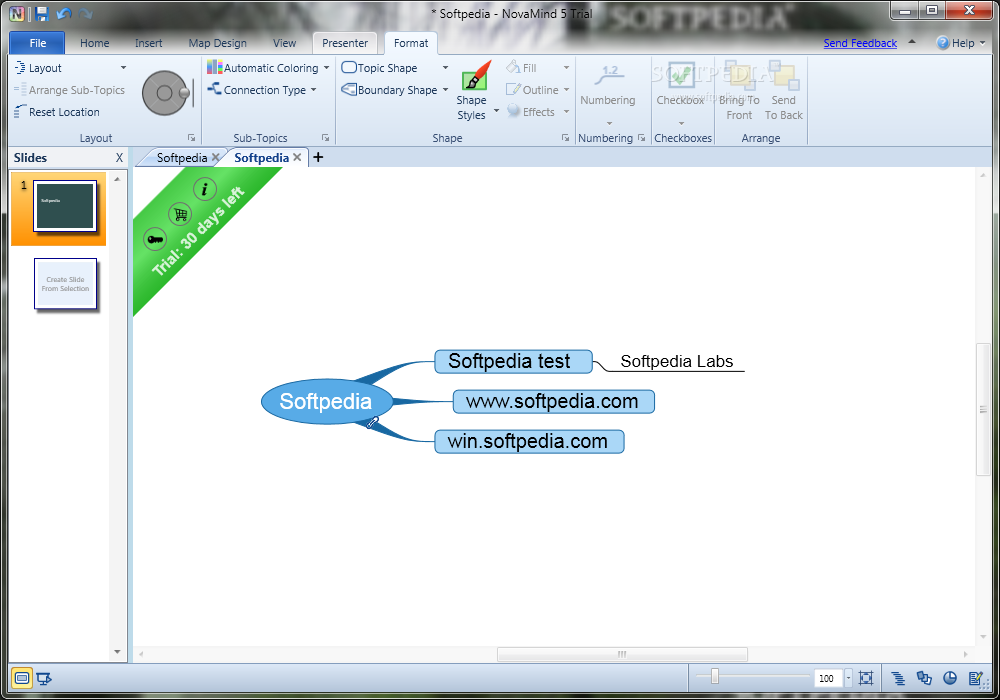Open the notes pencil icon in the status bar
This screenshot has height=700, width=1000.
976,678
